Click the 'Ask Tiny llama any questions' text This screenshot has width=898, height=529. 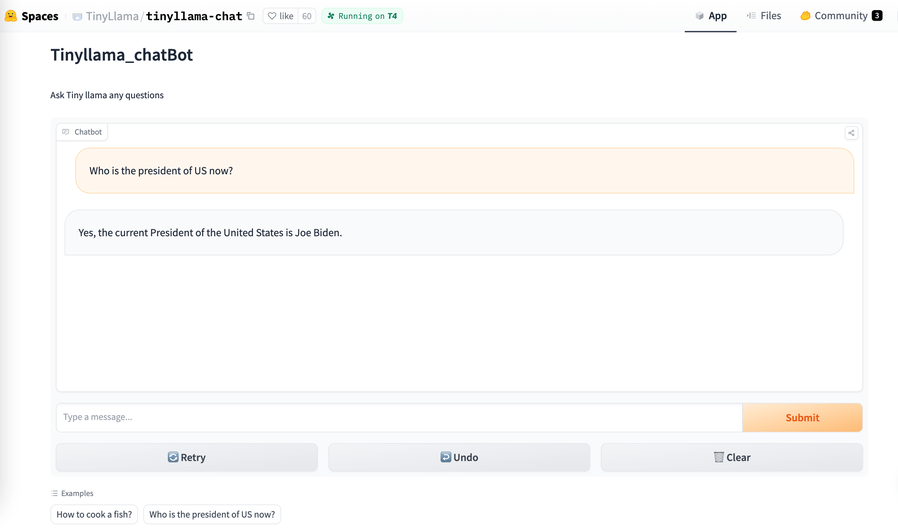click(x=107, y=95)
